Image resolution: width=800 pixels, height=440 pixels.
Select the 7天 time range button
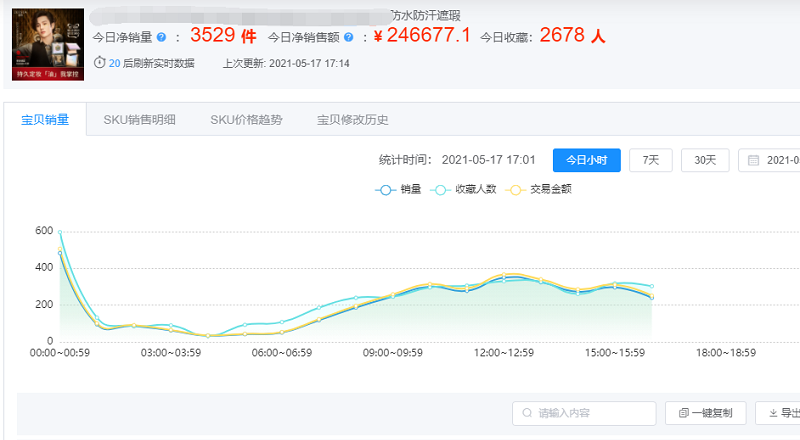[651, 160]
